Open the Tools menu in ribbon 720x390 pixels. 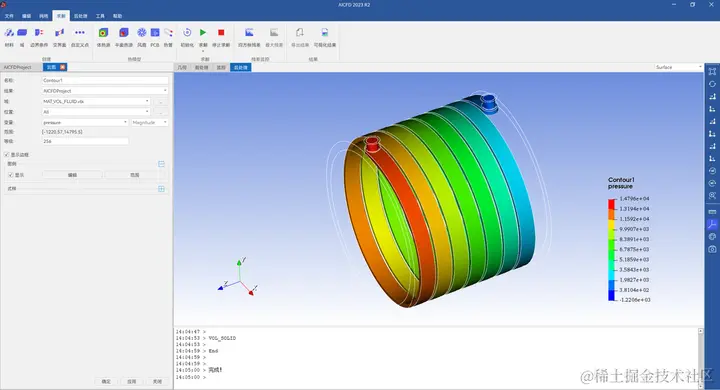coord(100,16)
